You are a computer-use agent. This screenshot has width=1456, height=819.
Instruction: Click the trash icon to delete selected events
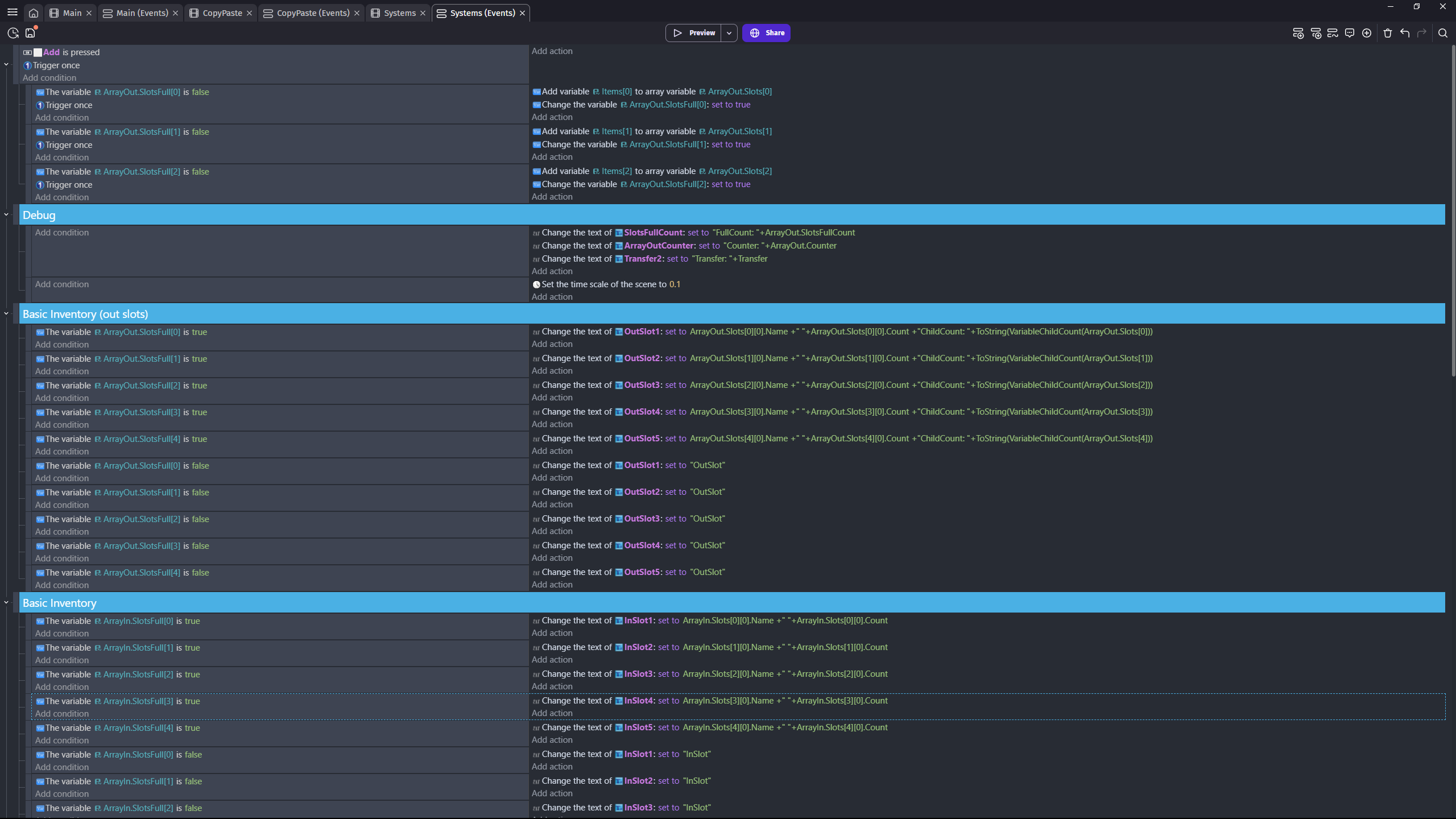pyautogui.click(x=1388, y=33)
